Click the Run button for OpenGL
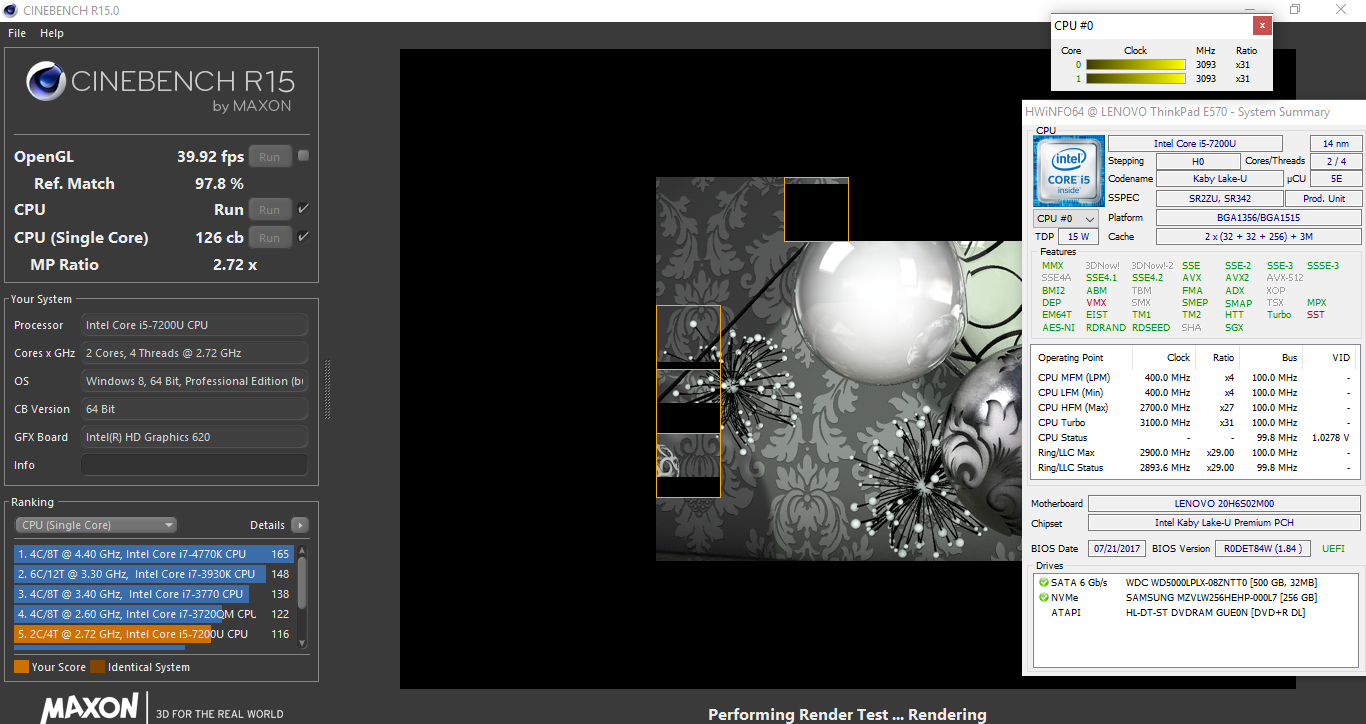Viewport: 1366px width, 724px height. tap(270, 157)
